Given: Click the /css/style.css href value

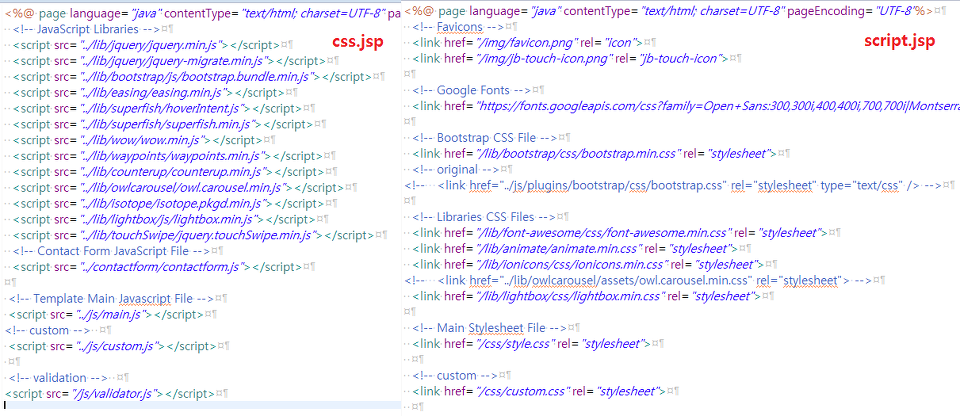Looking at the screenshot, I should pyautogui.click(x=516, y=344).
